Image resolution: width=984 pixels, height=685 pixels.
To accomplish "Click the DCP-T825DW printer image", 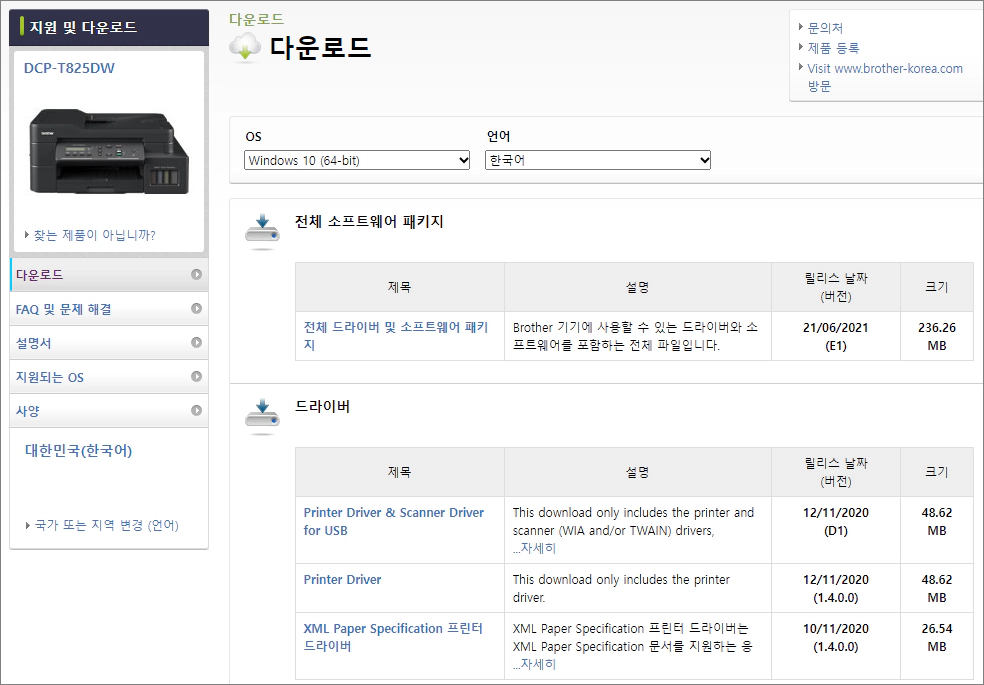I will click(109, 151).
